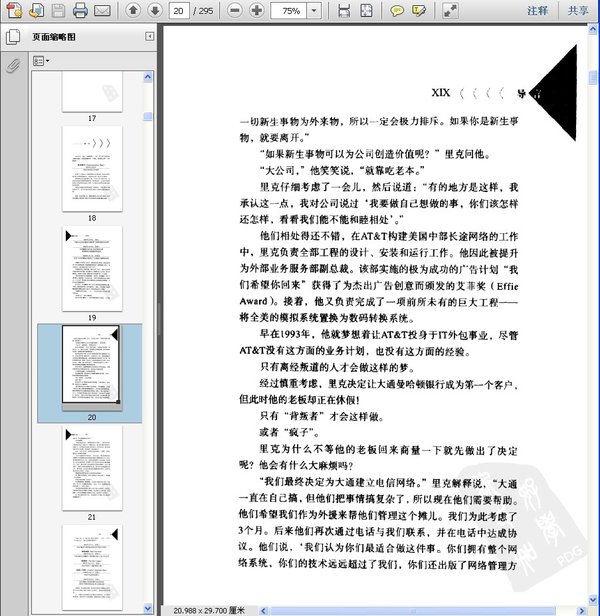The image size is (600, 616).
Task: Click the Open file icon
Action: 36,10
